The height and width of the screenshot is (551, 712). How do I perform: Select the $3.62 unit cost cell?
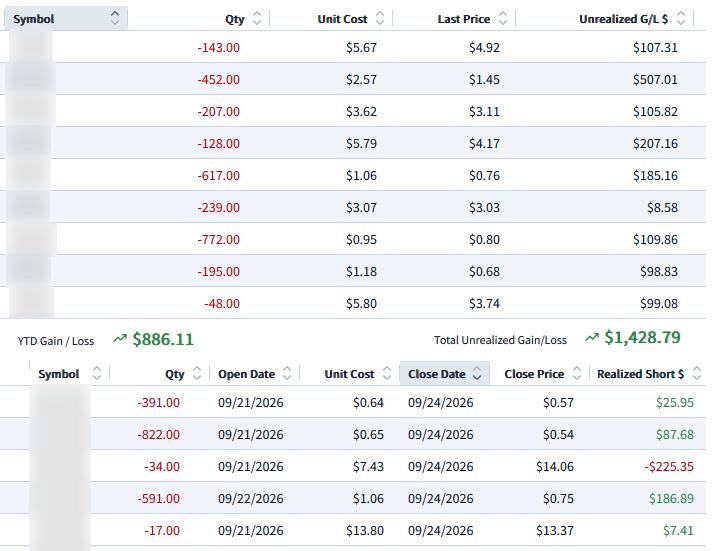click(x=361, y=112)
